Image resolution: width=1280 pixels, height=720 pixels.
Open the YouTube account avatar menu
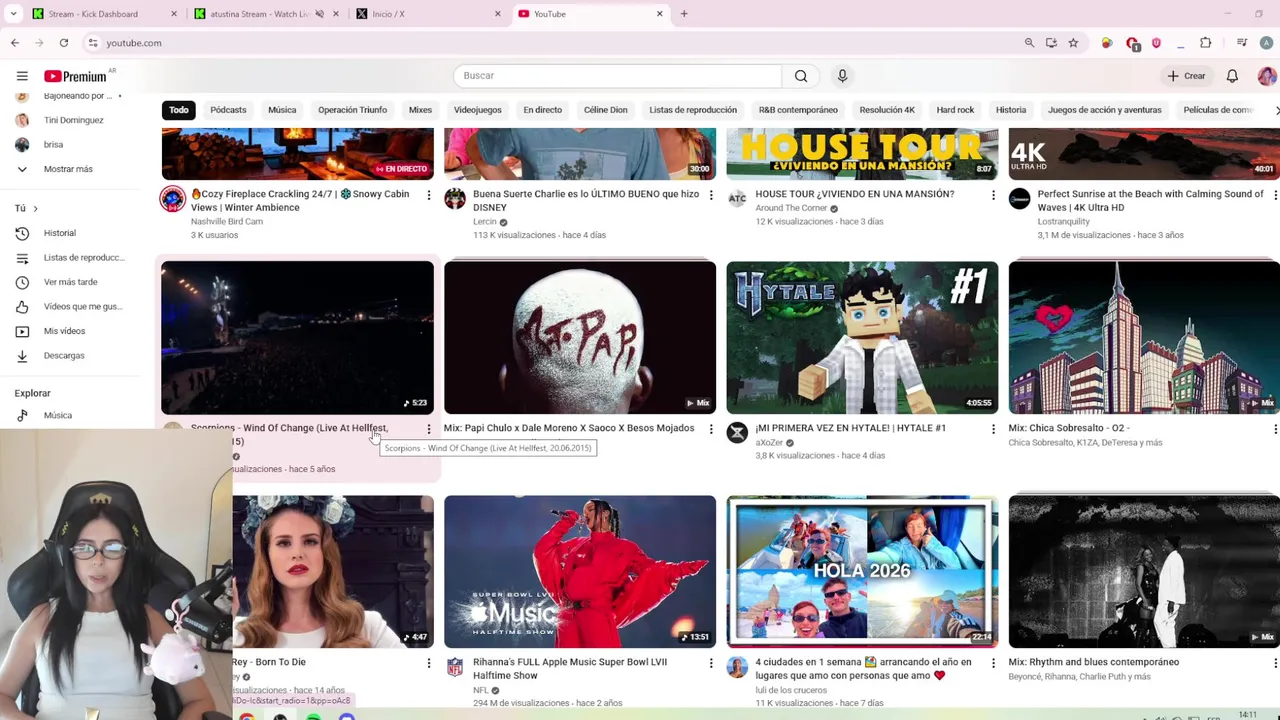(1266, 76)
